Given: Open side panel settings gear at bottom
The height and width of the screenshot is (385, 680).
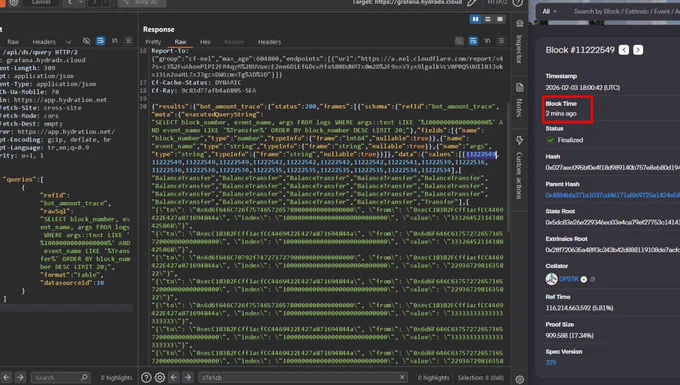Looking at the screenshot, I should [x=520, y=379].
